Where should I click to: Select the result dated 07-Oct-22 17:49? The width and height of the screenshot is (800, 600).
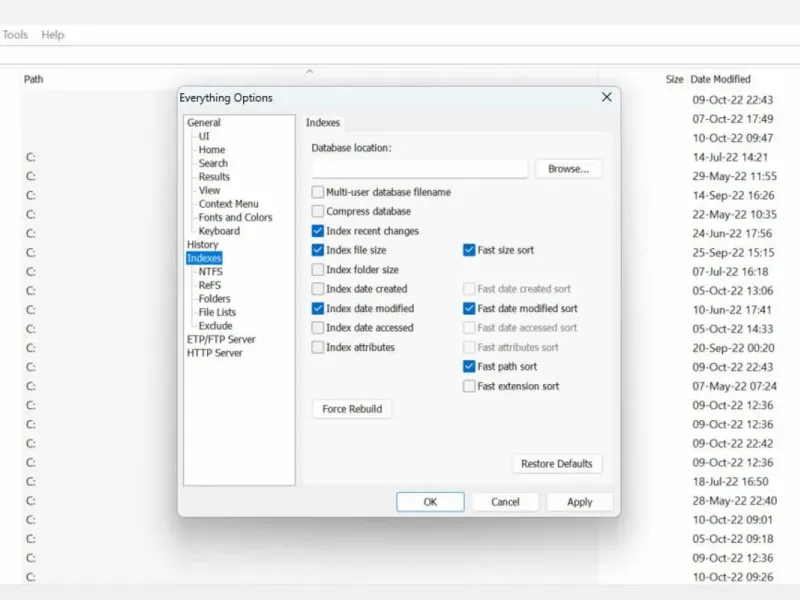pyautogui.click(x=733, y=119)
